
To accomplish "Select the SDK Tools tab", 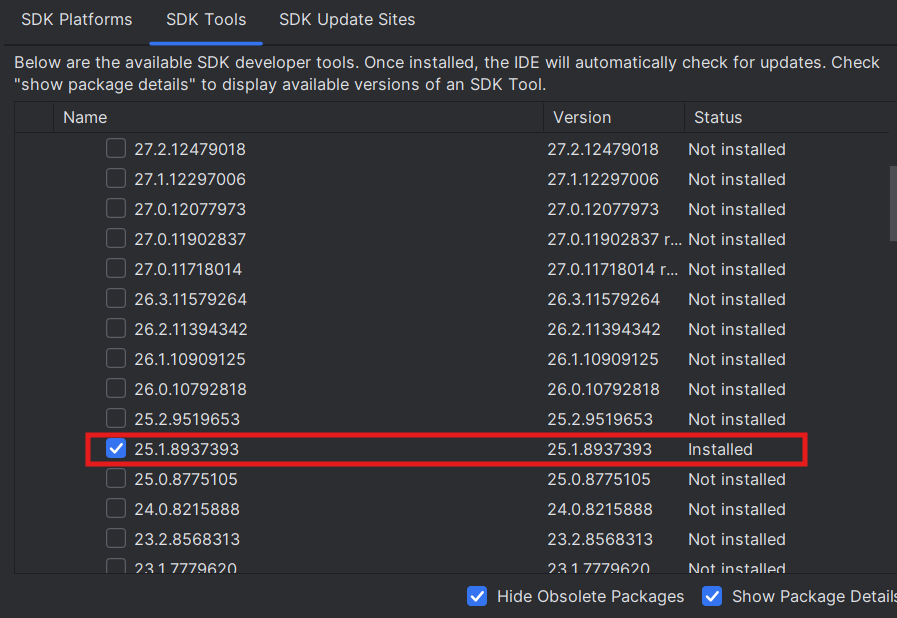I will pyautogui.click(x=206, y=20).
